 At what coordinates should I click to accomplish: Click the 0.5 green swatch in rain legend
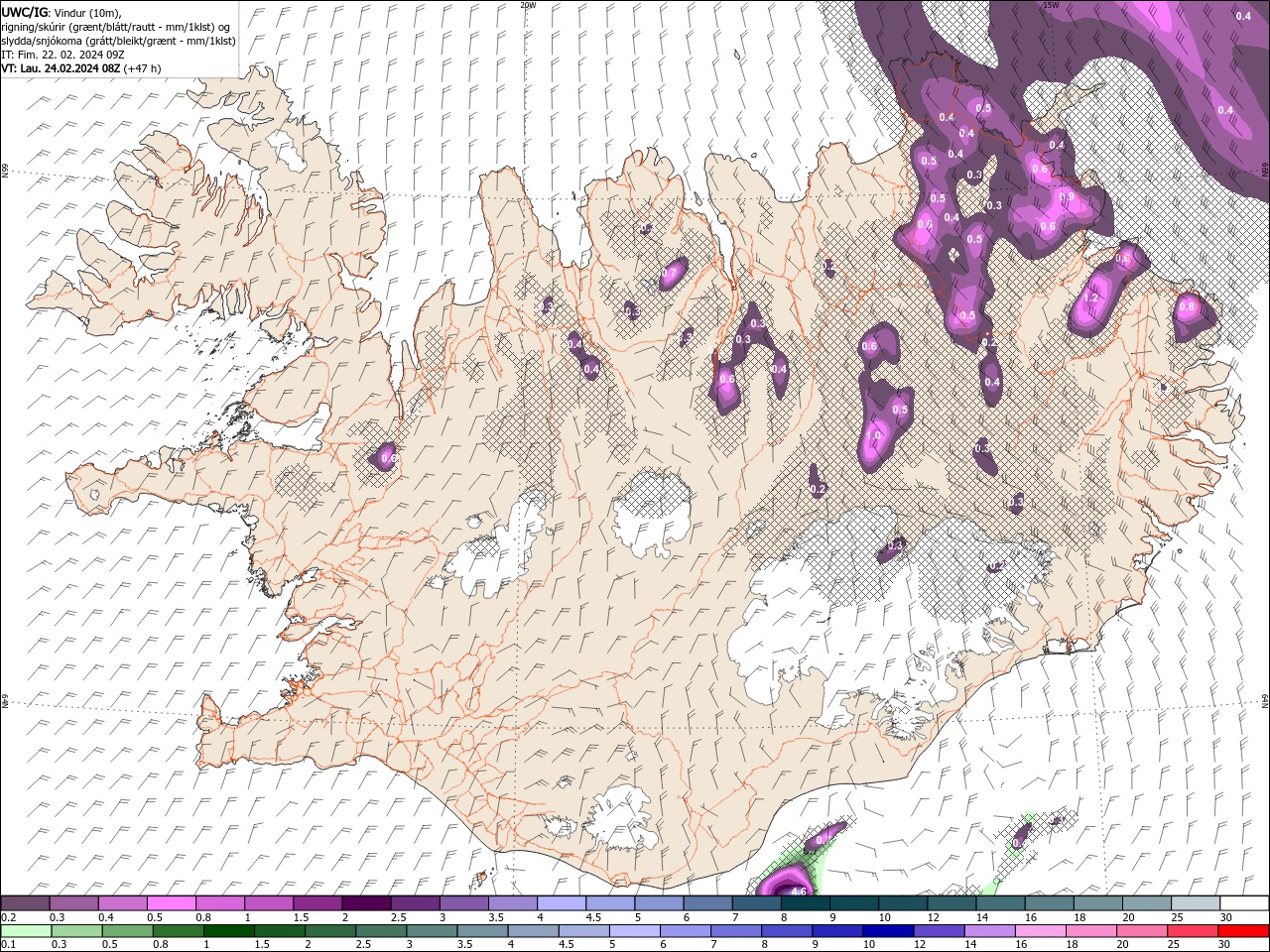127,931
